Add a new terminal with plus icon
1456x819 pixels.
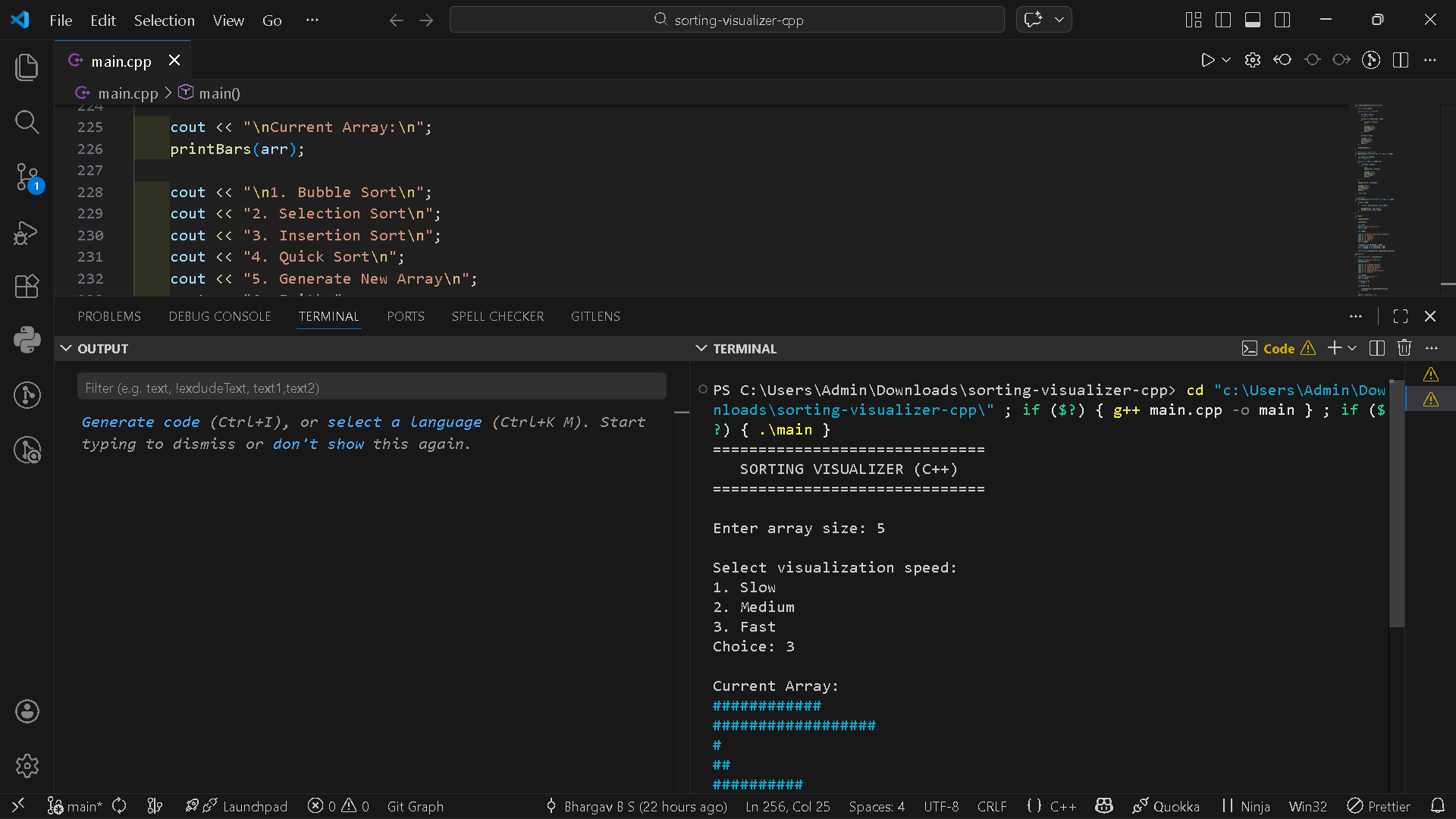coord(1335,348)
